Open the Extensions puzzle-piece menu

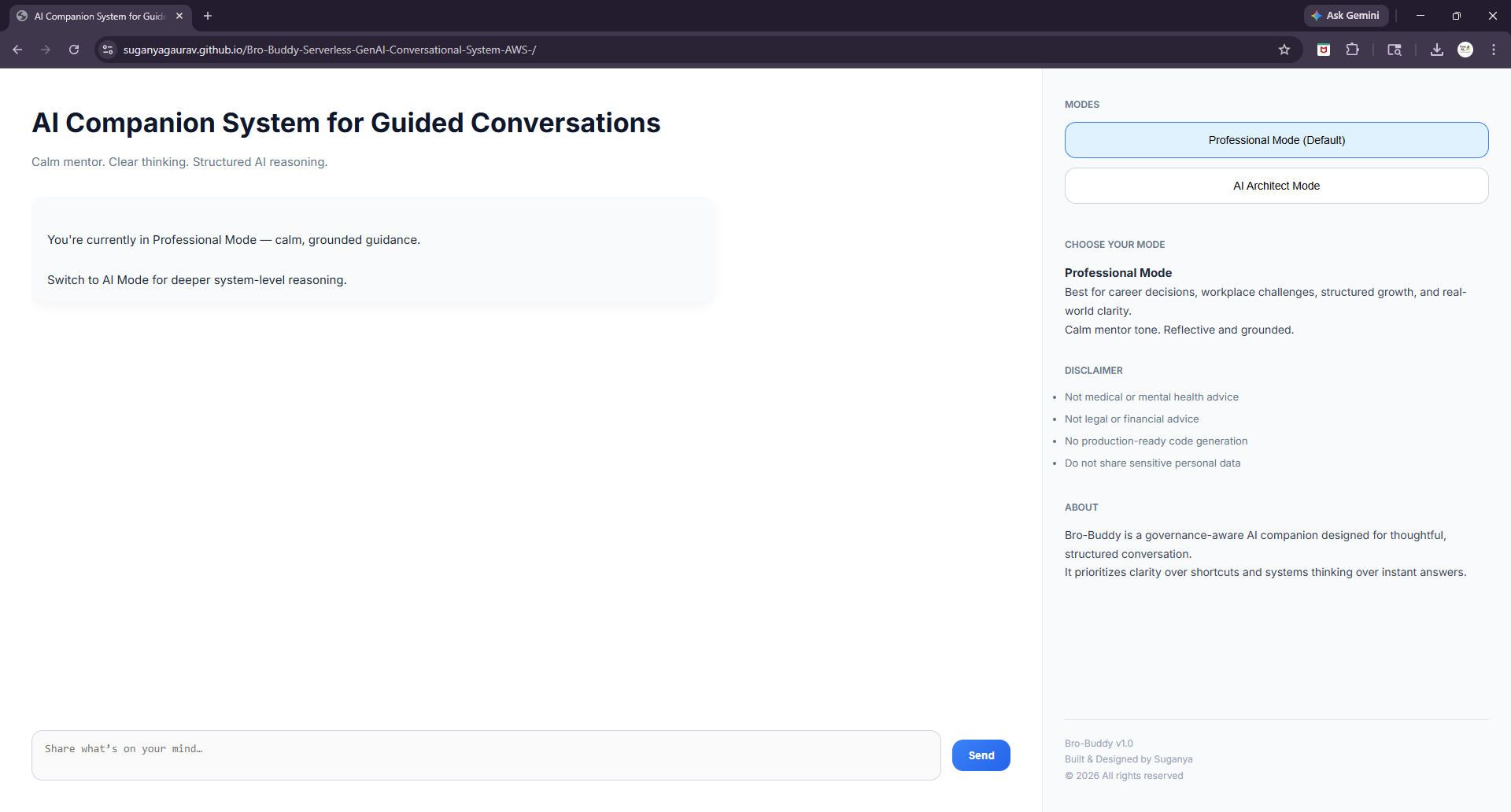[1352, 50]
